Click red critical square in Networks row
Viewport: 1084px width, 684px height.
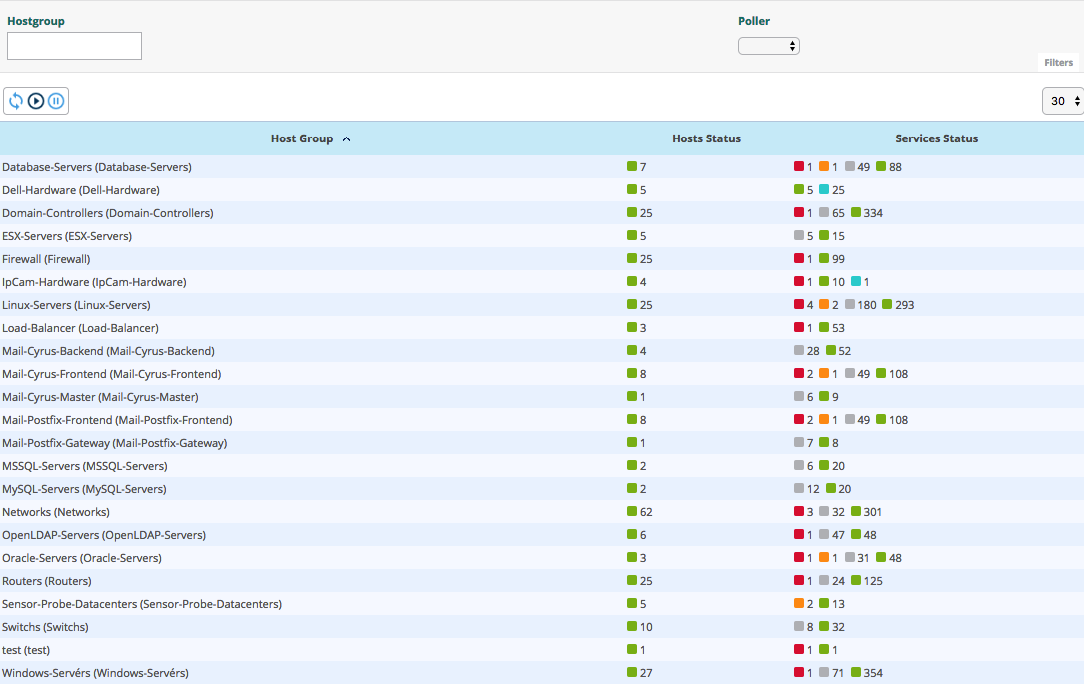pyautogui.click(x=799, y=512)
